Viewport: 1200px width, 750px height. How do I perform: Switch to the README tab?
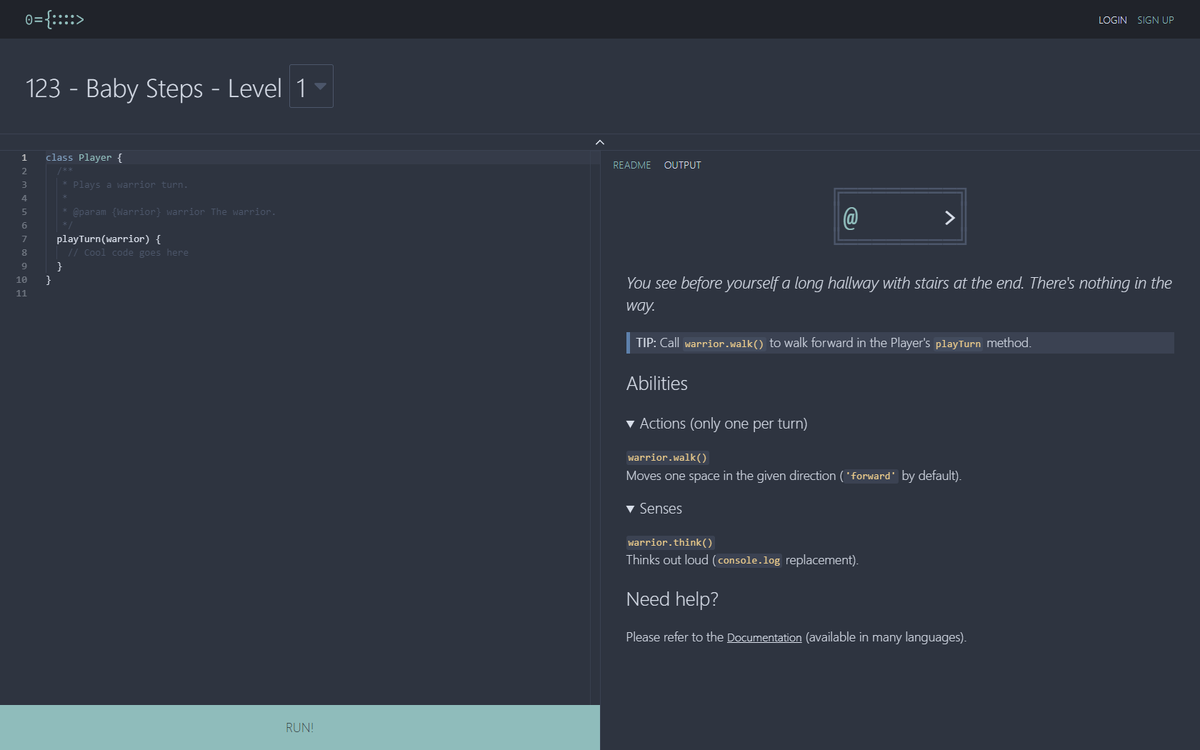point(631,165)
